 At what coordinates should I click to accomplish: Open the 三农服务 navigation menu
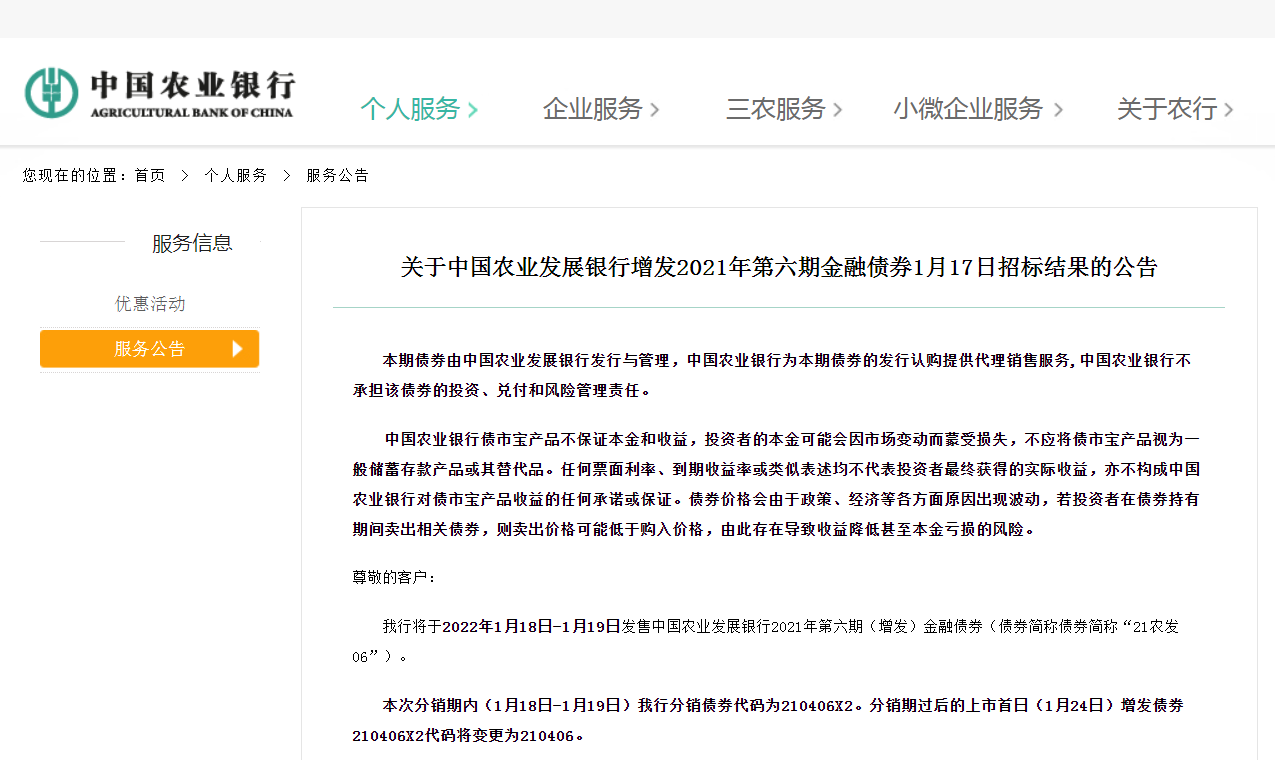[775, 109]
